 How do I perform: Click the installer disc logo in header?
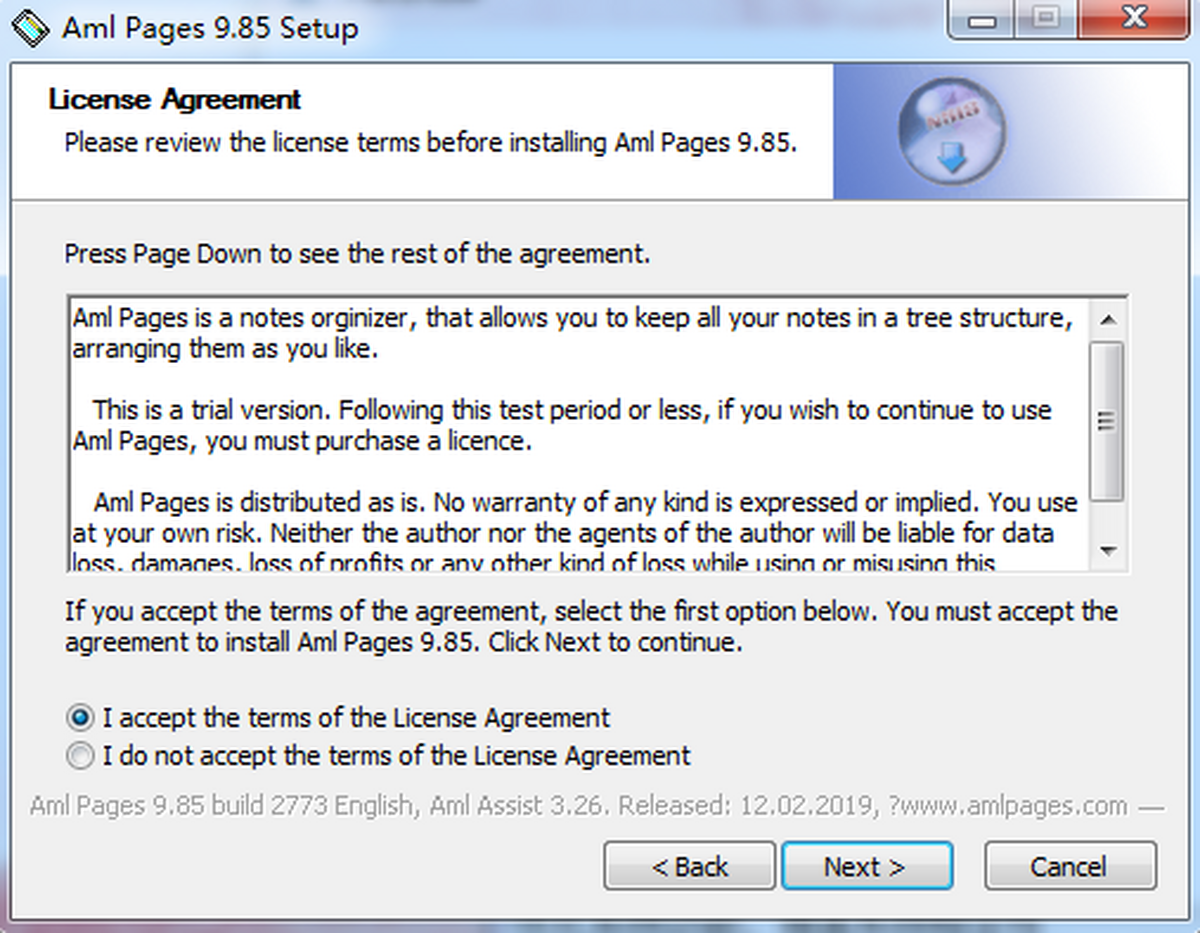tap(952, 131)
